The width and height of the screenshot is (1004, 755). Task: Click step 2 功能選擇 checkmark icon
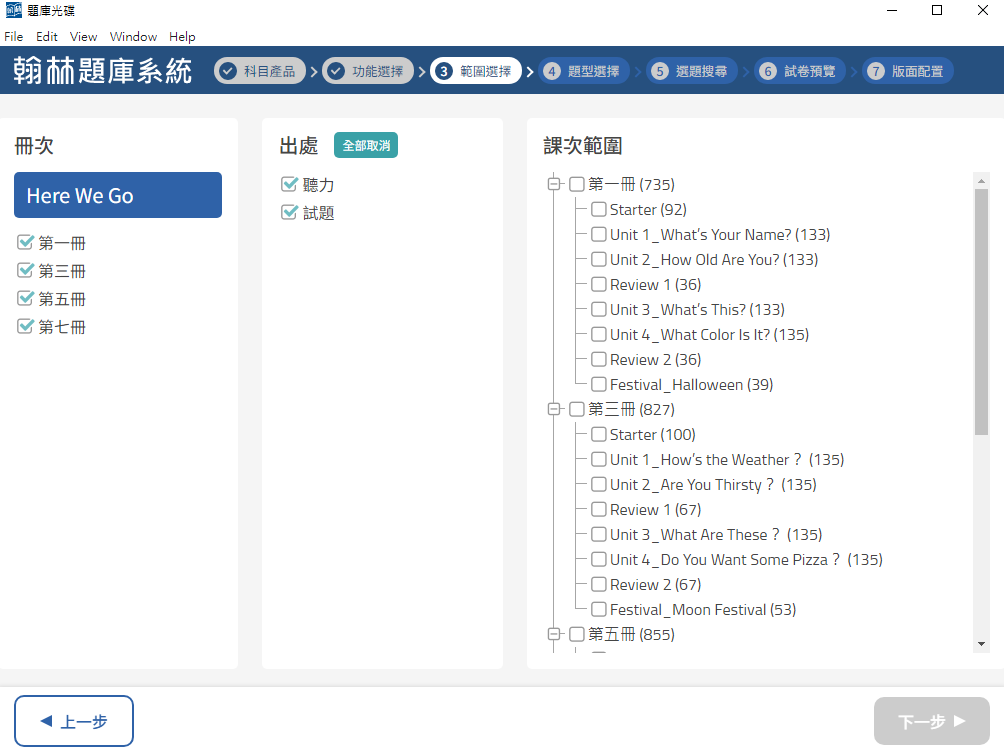(336, 71)
